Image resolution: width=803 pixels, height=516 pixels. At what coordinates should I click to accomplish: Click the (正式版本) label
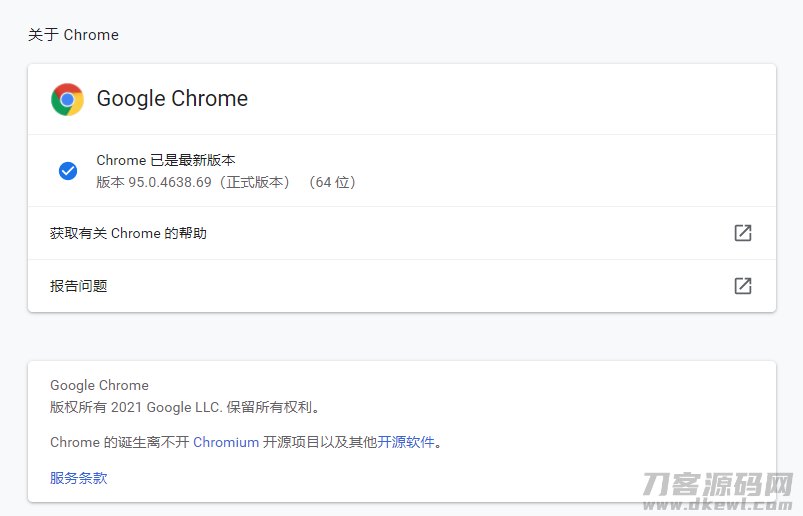coord(255,182)
